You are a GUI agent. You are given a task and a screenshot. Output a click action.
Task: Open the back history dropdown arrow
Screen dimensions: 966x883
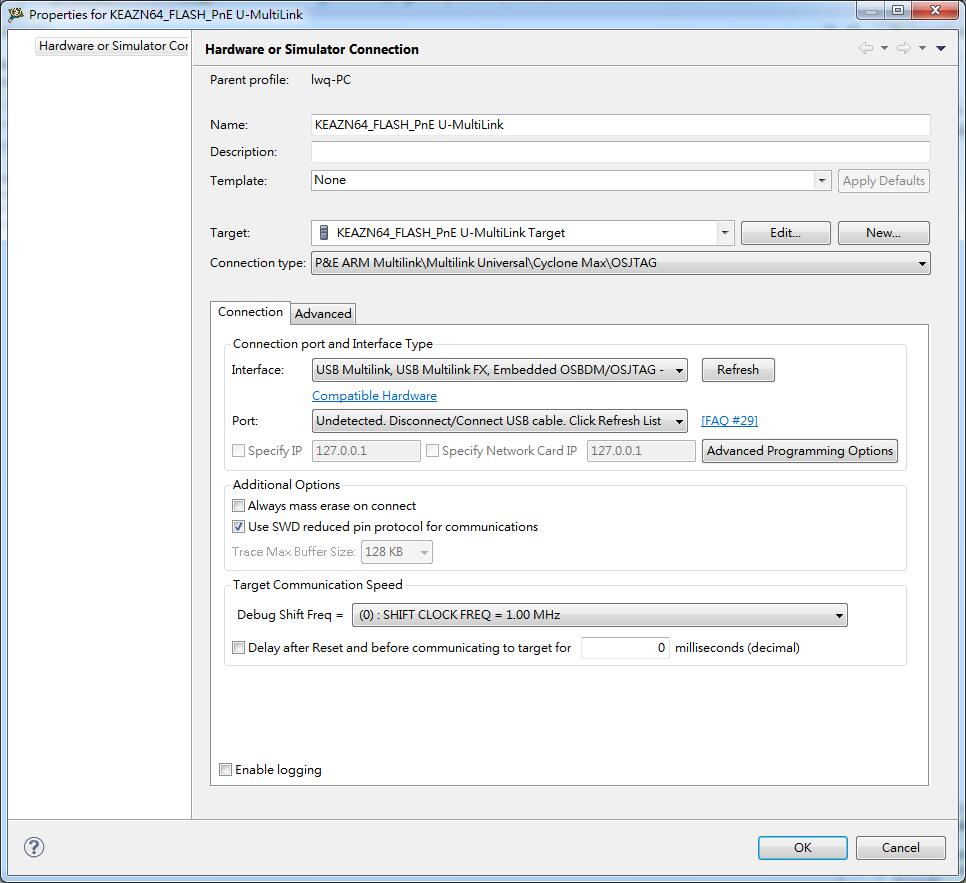884,48
